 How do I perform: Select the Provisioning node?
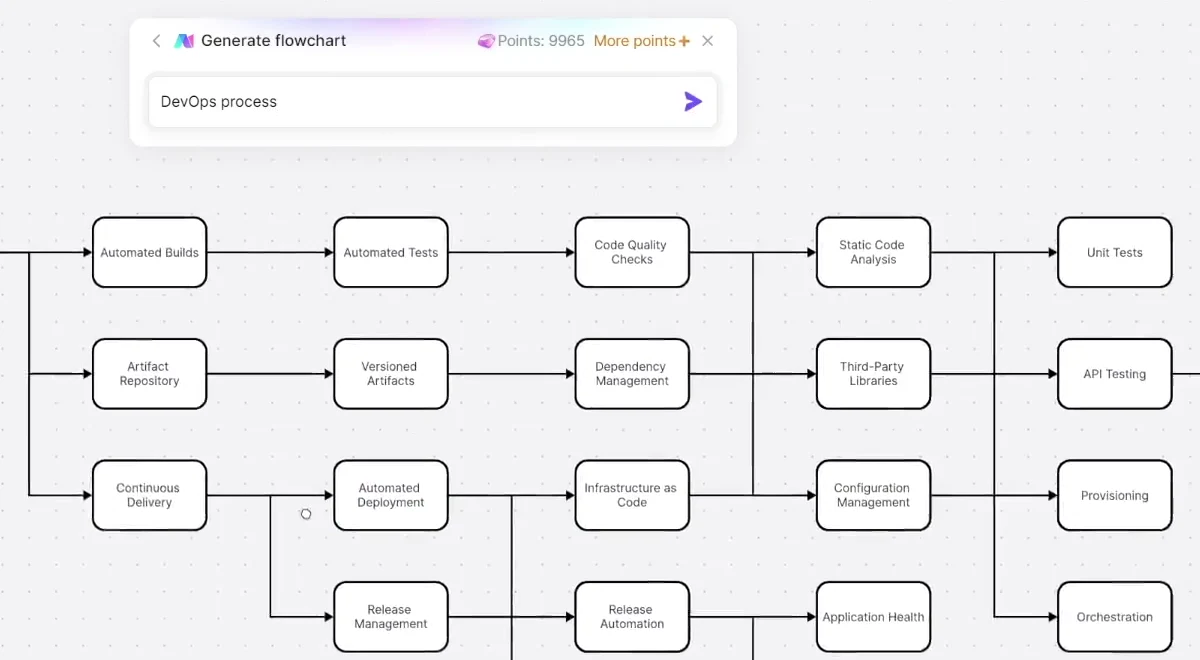(1115, 496)
